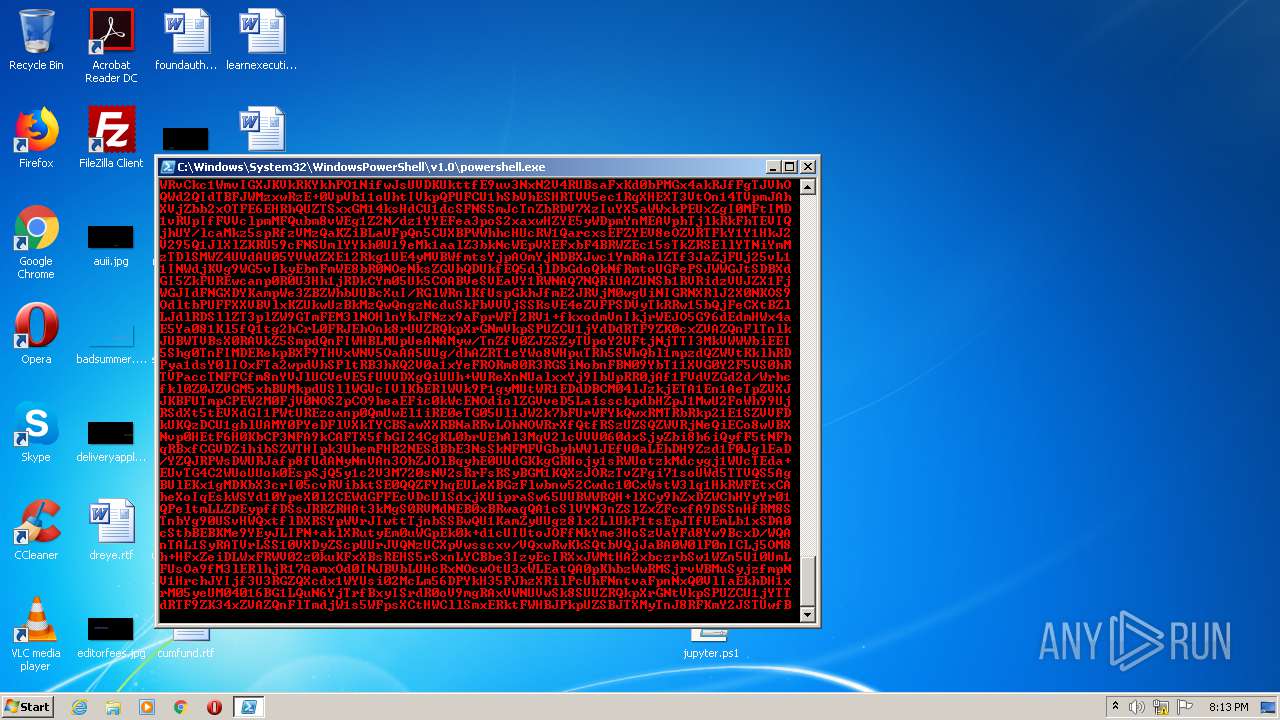The width and height of the screenshot is (1280, 720).
Task: Select the editorfees.jpg file
Action: [111, 638]
